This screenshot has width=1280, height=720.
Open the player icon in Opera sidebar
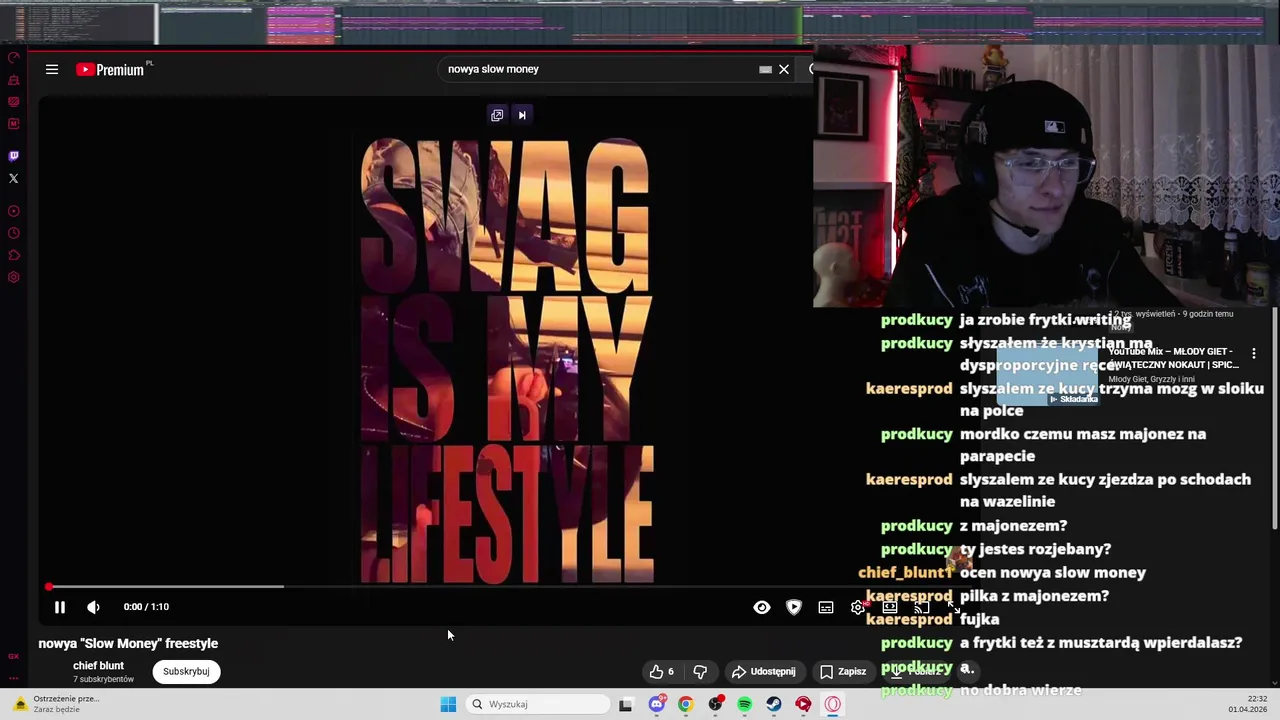tap(14, 211)
